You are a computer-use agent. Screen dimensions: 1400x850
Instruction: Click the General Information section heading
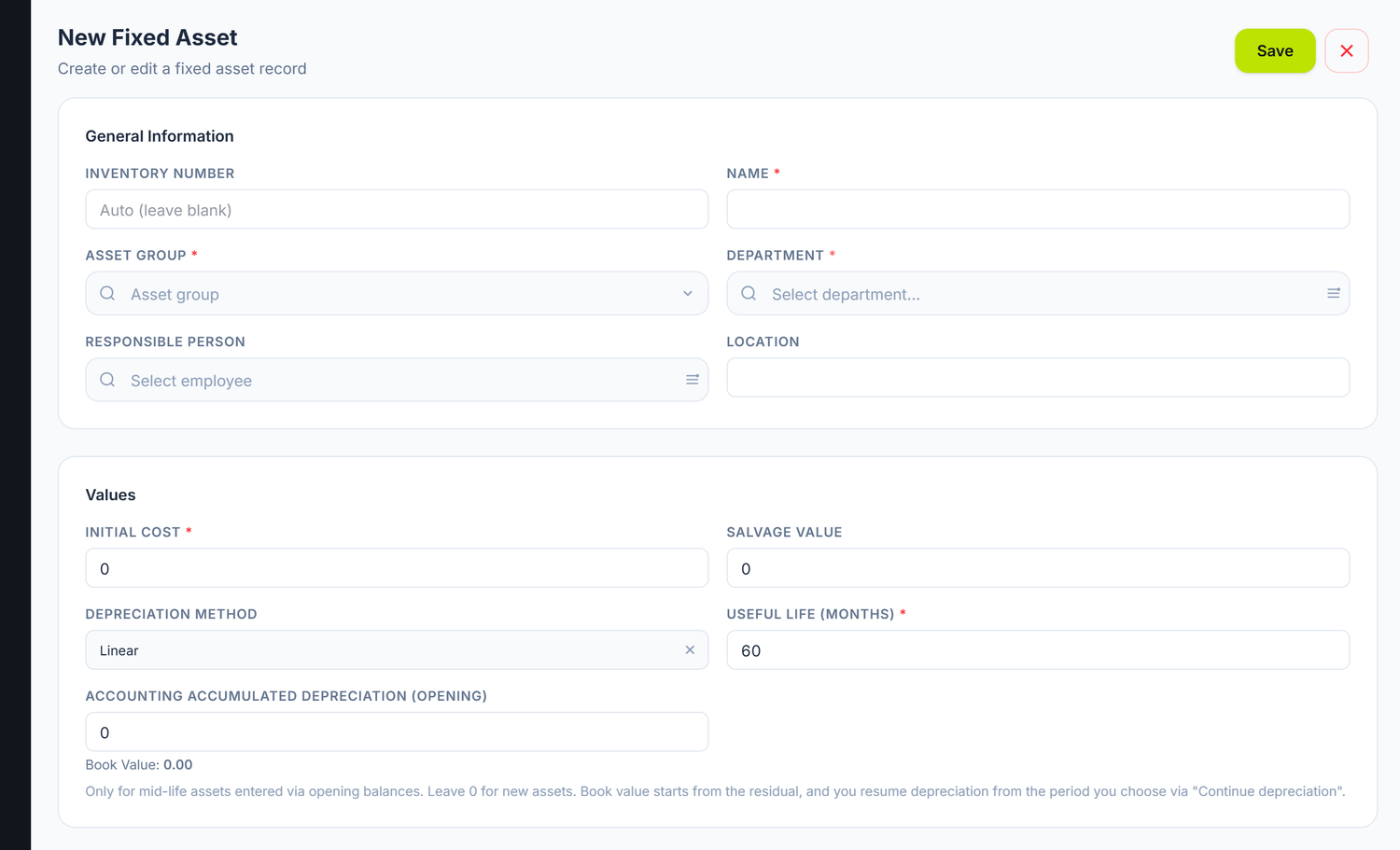pyautogui.click(x=160, y=136)
